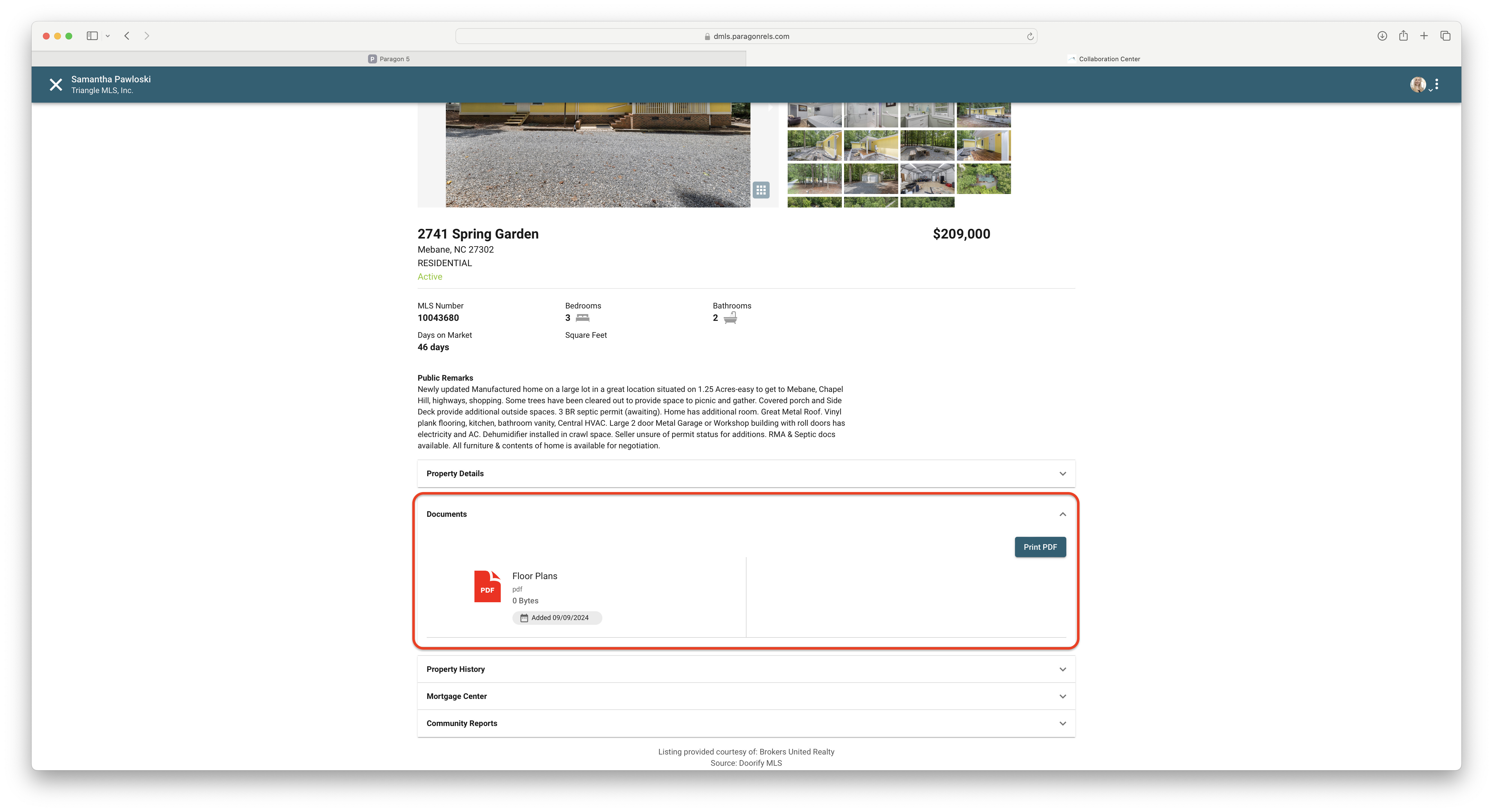
Task: Click the user profile avatar
Action: pyautogui.click(x=1418, y=84)
